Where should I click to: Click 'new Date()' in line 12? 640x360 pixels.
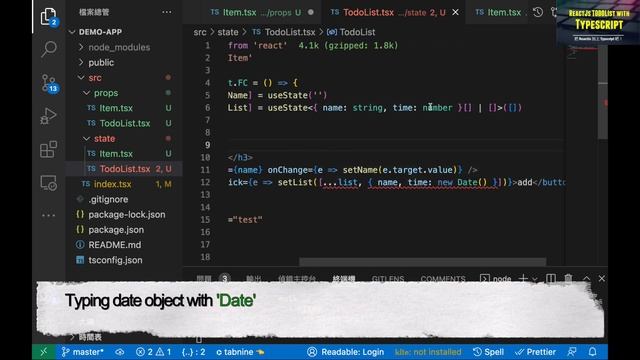coord(462,182)
